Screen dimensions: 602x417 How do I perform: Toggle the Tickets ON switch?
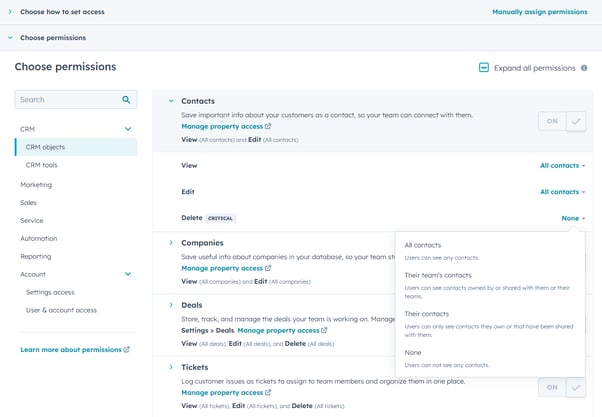point(551,387)
